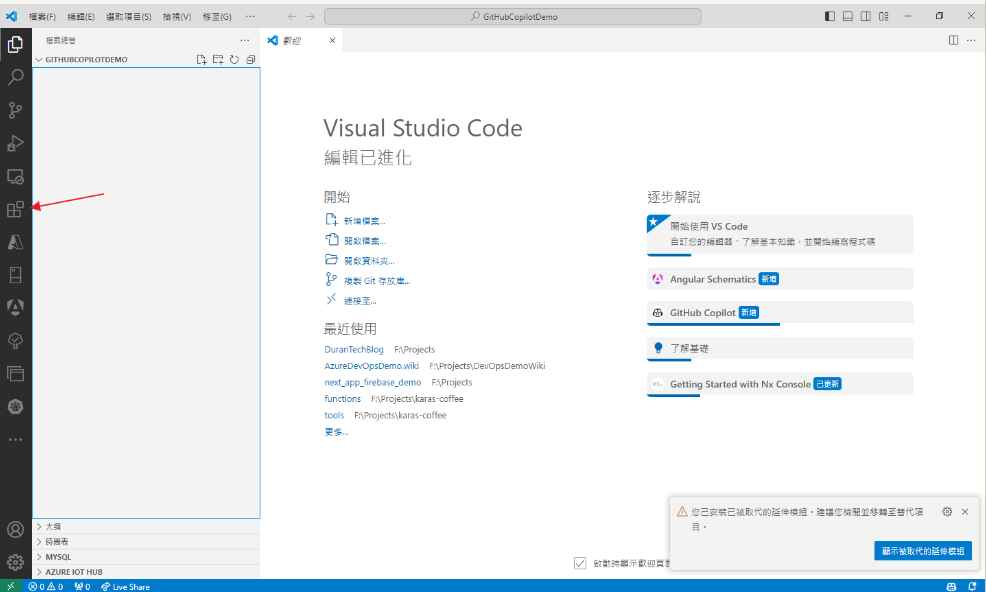Open the Remote Explorer view
986x592 pixels.
(15, 177)
